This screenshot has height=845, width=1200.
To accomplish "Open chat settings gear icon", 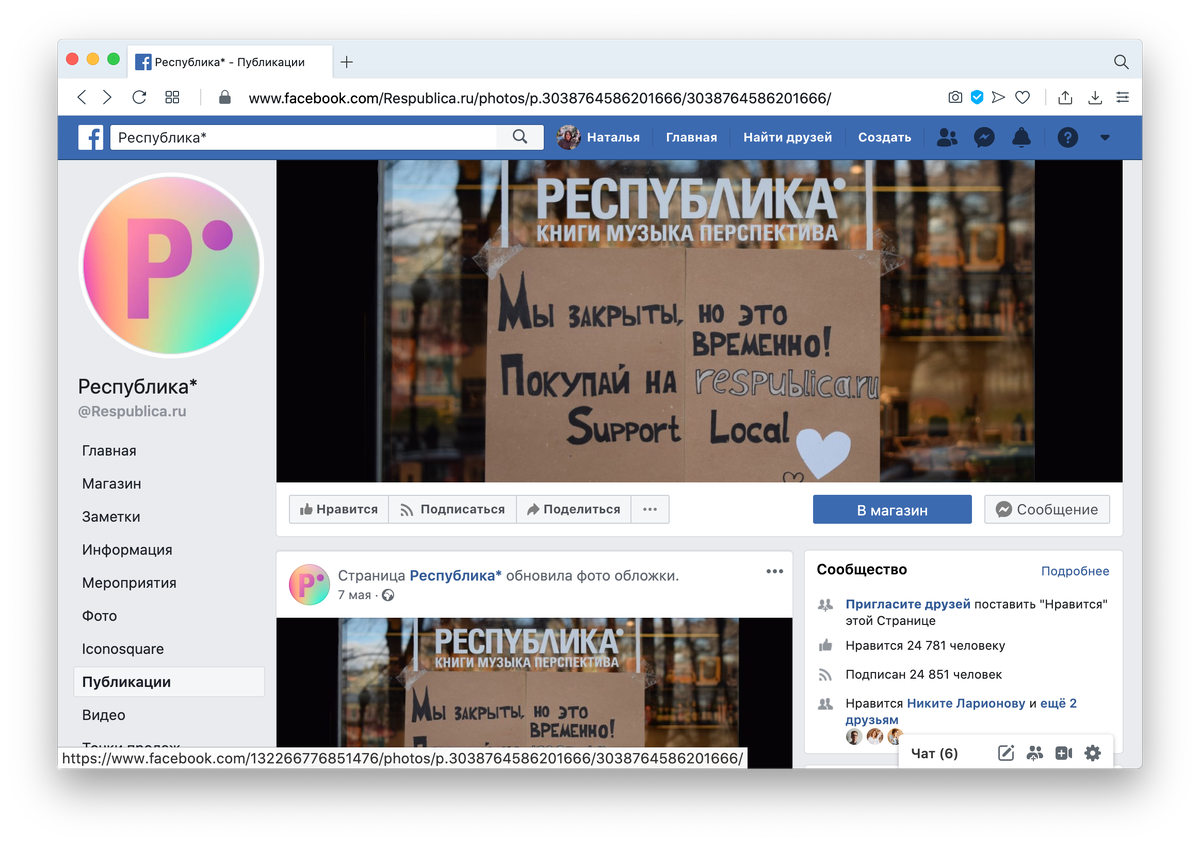I will pos(1092,753).
